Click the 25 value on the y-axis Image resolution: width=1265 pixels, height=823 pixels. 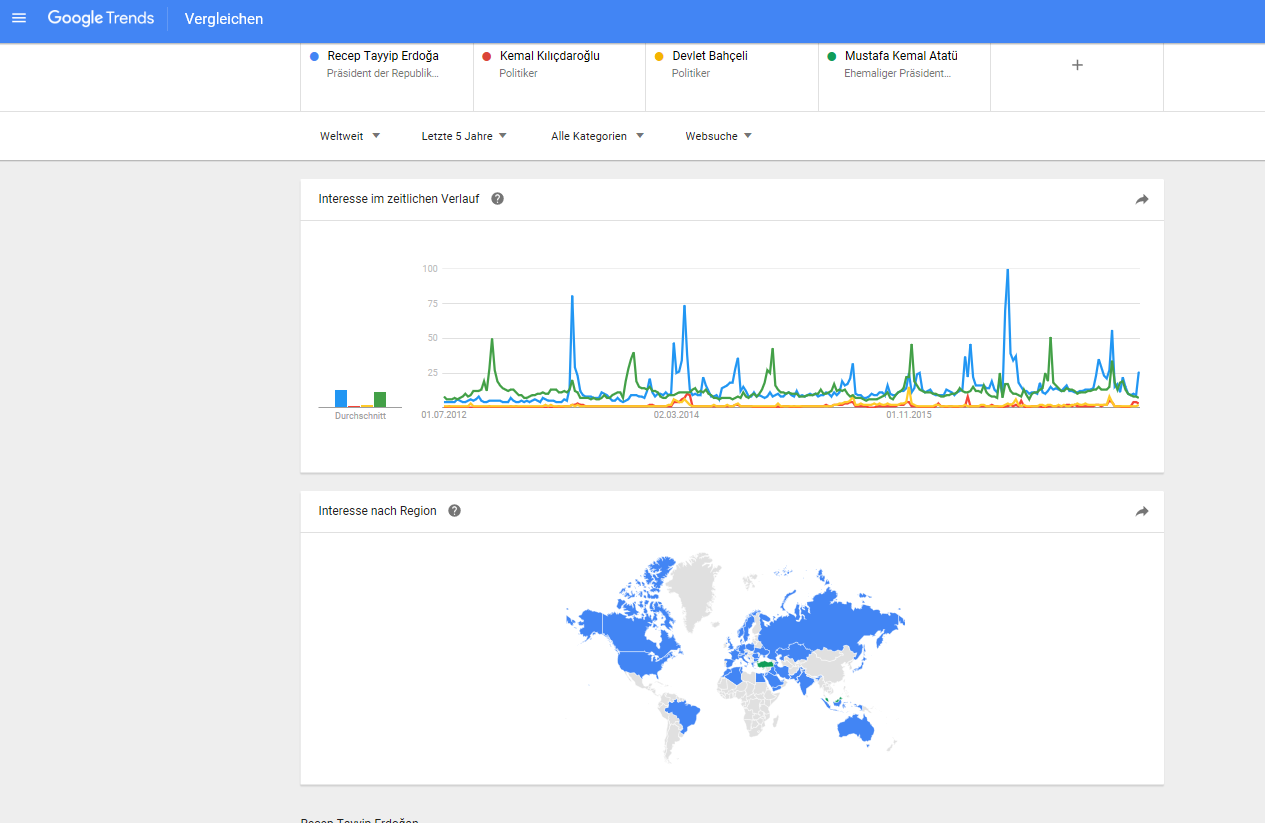[433, 373]
